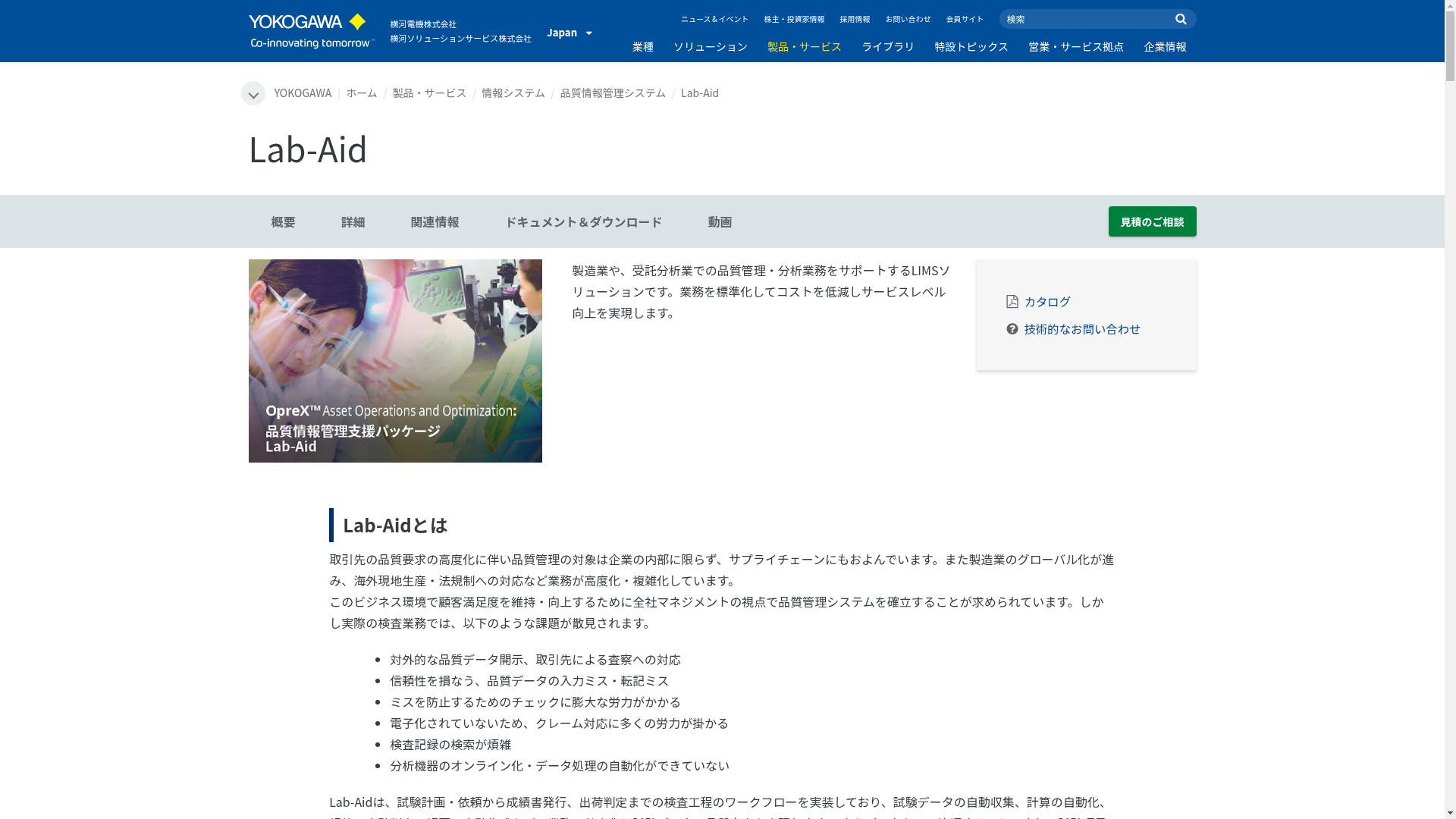Open the 企業情報 menu
Screen dimensions: 1456x819
(x=1166, y=47)
